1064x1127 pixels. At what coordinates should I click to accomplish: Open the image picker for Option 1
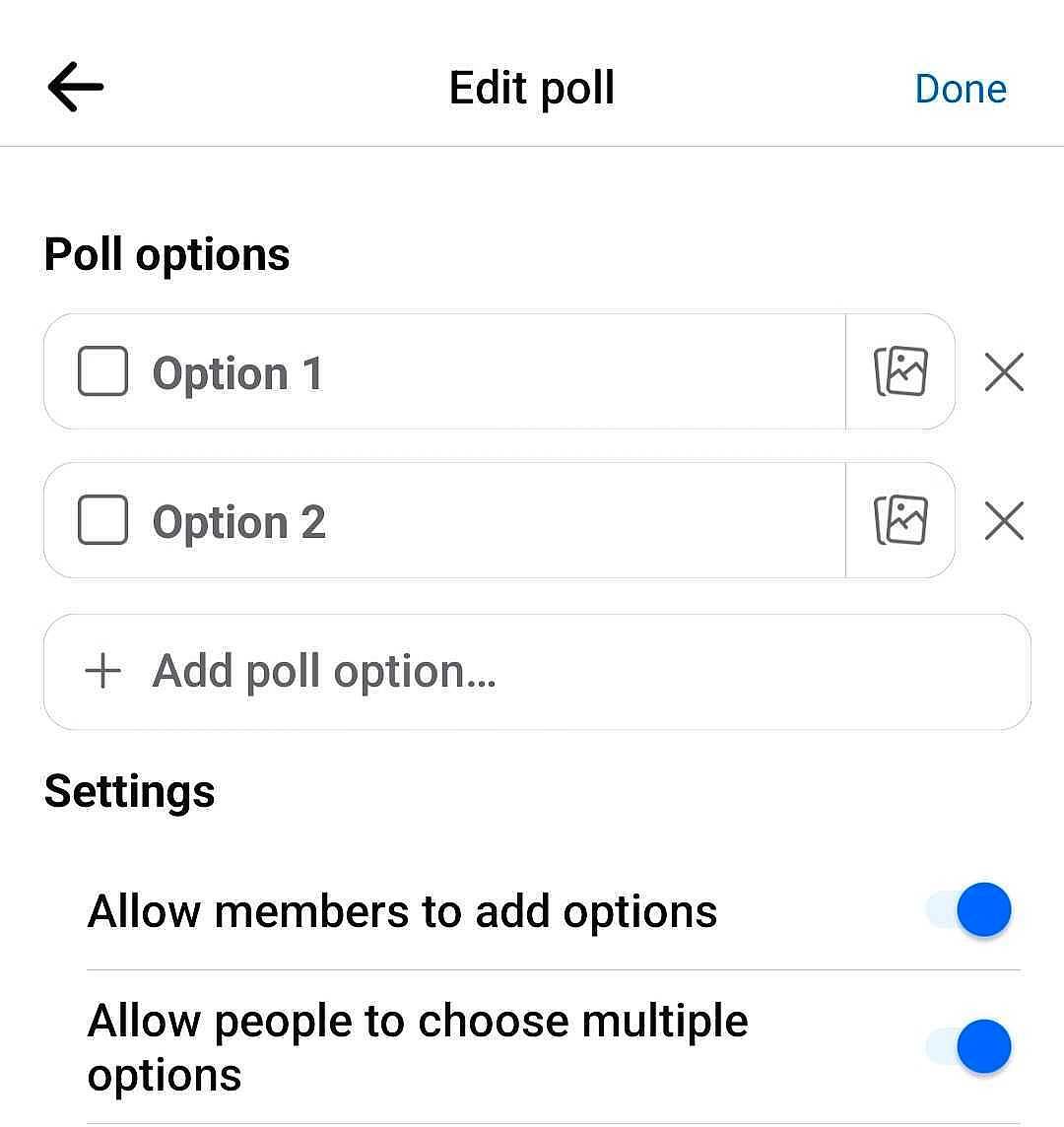click(x=900, y=371)
